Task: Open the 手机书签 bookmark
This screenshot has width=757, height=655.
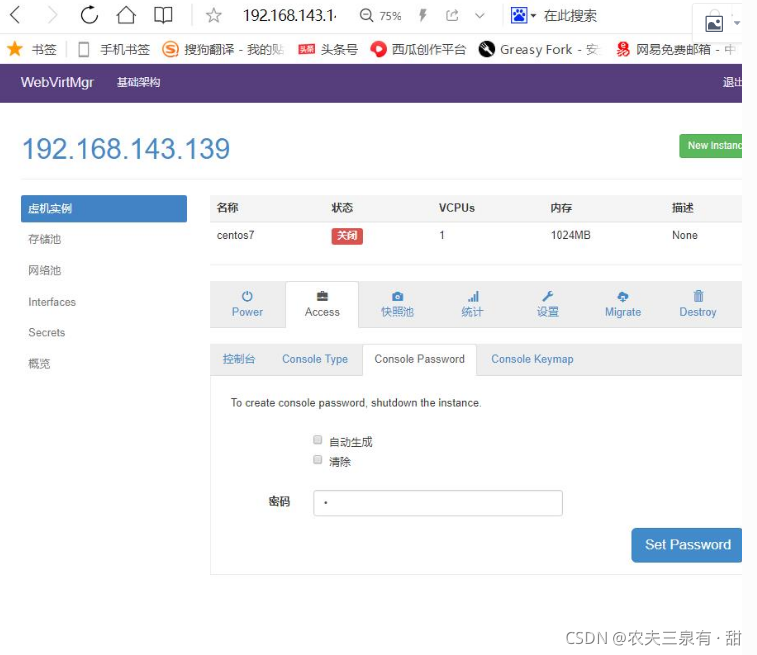Action: click(x=114, y=49)
